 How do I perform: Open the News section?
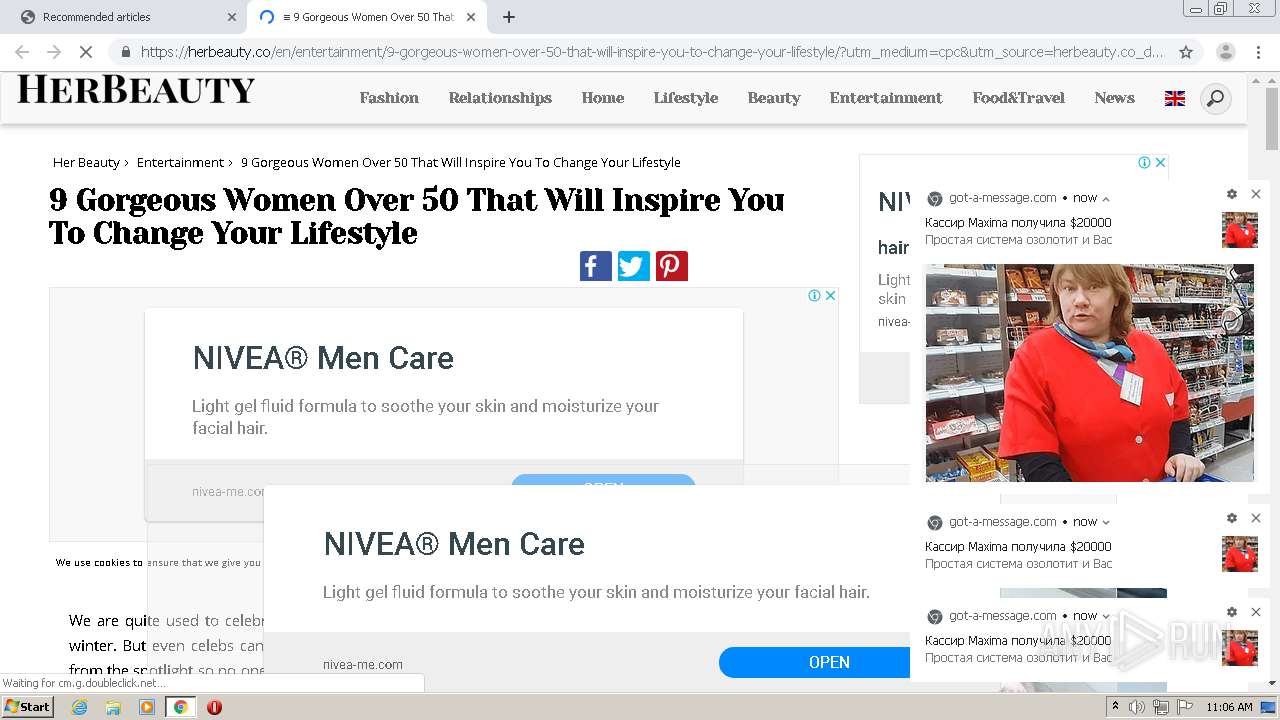coord(1114,98)
